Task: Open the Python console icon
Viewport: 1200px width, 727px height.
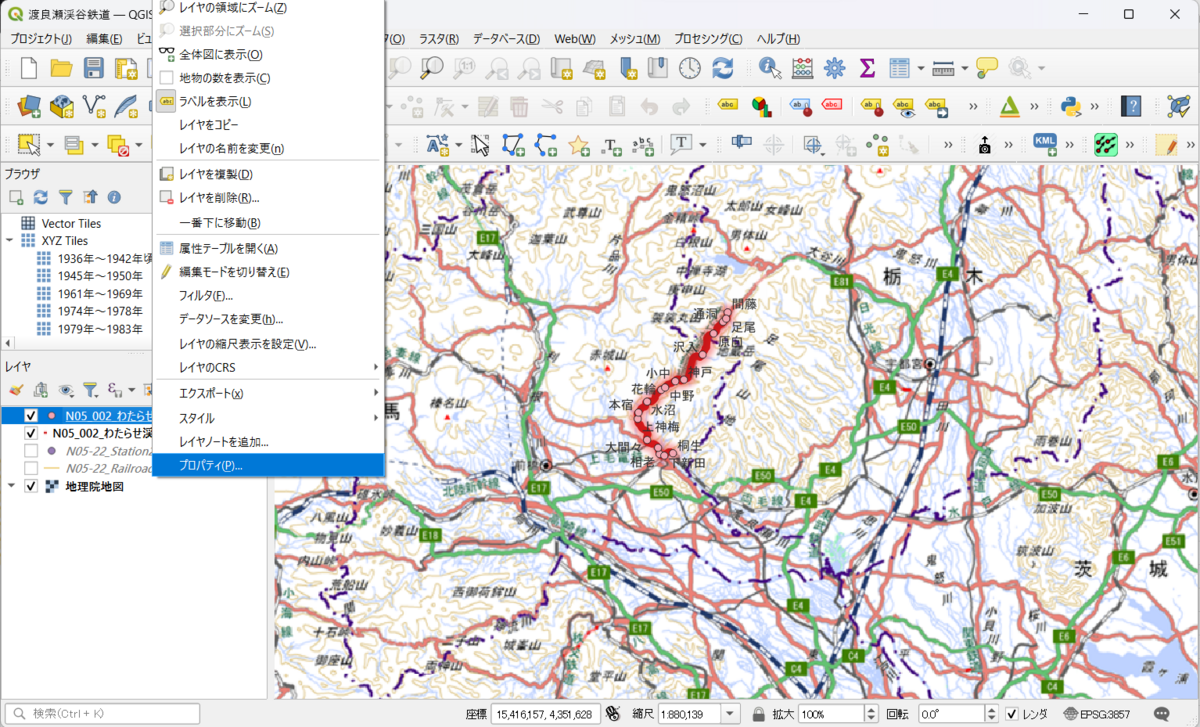Action: pyautogui.click(x=1073, y=106)
